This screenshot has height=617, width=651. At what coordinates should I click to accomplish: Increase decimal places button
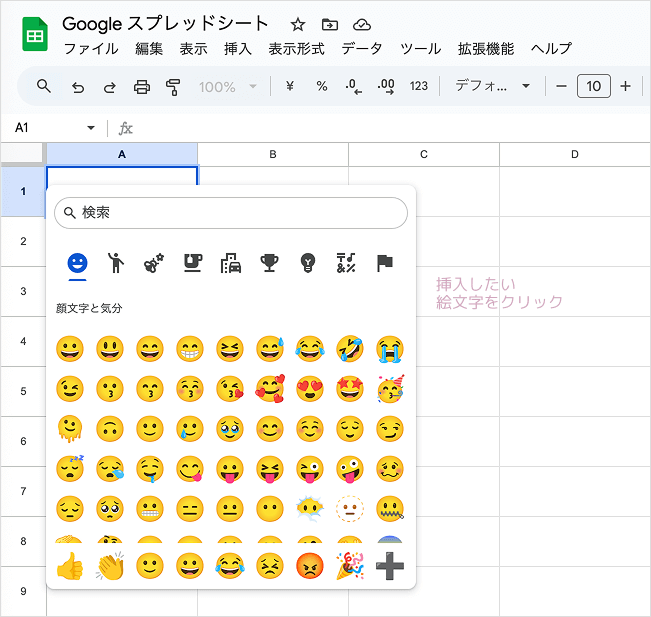(386, 86)
